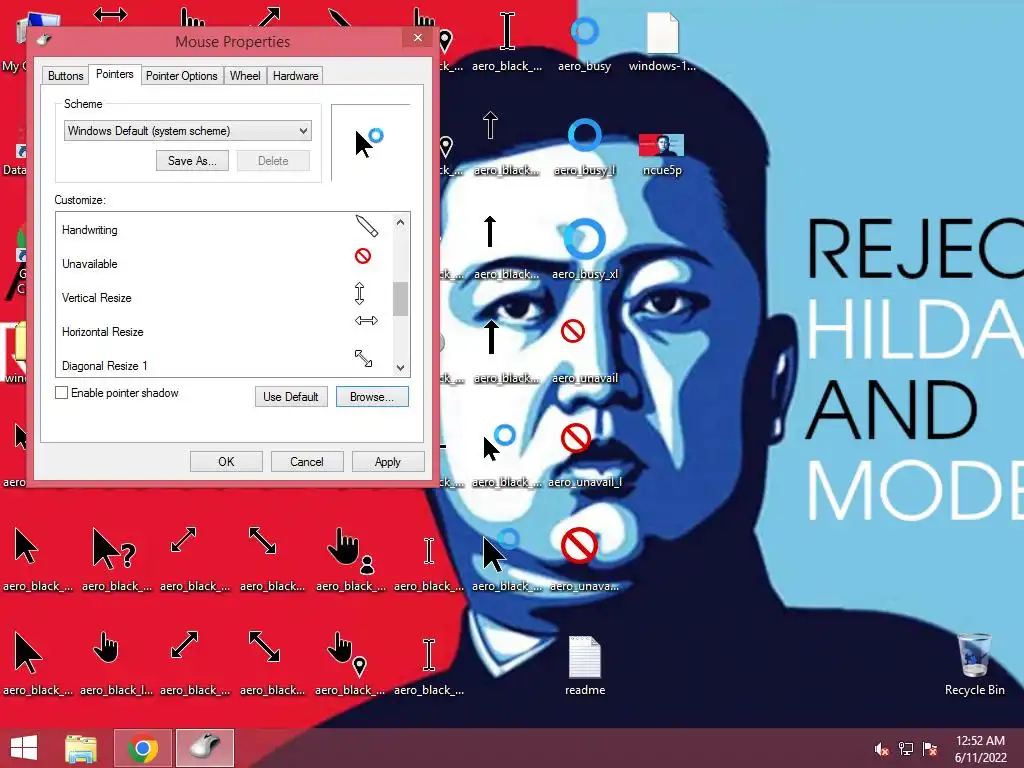This screenshot has width=1024, height=768.
Task: Select the hand cursor icon with location pin
Action: (x=346, y=653)
